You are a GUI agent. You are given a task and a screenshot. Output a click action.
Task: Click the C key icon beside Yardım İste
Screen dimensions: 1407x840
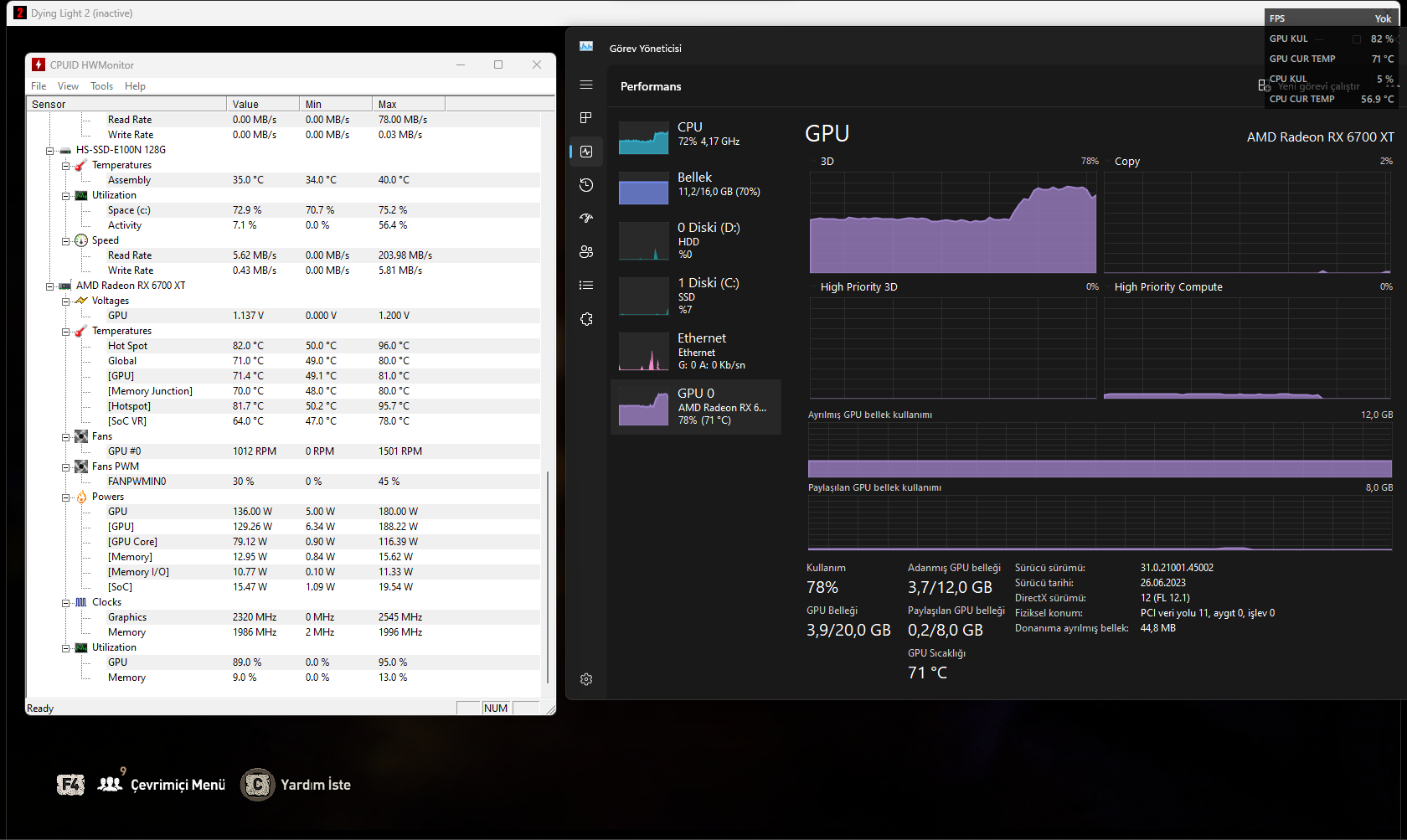[258, 785]
